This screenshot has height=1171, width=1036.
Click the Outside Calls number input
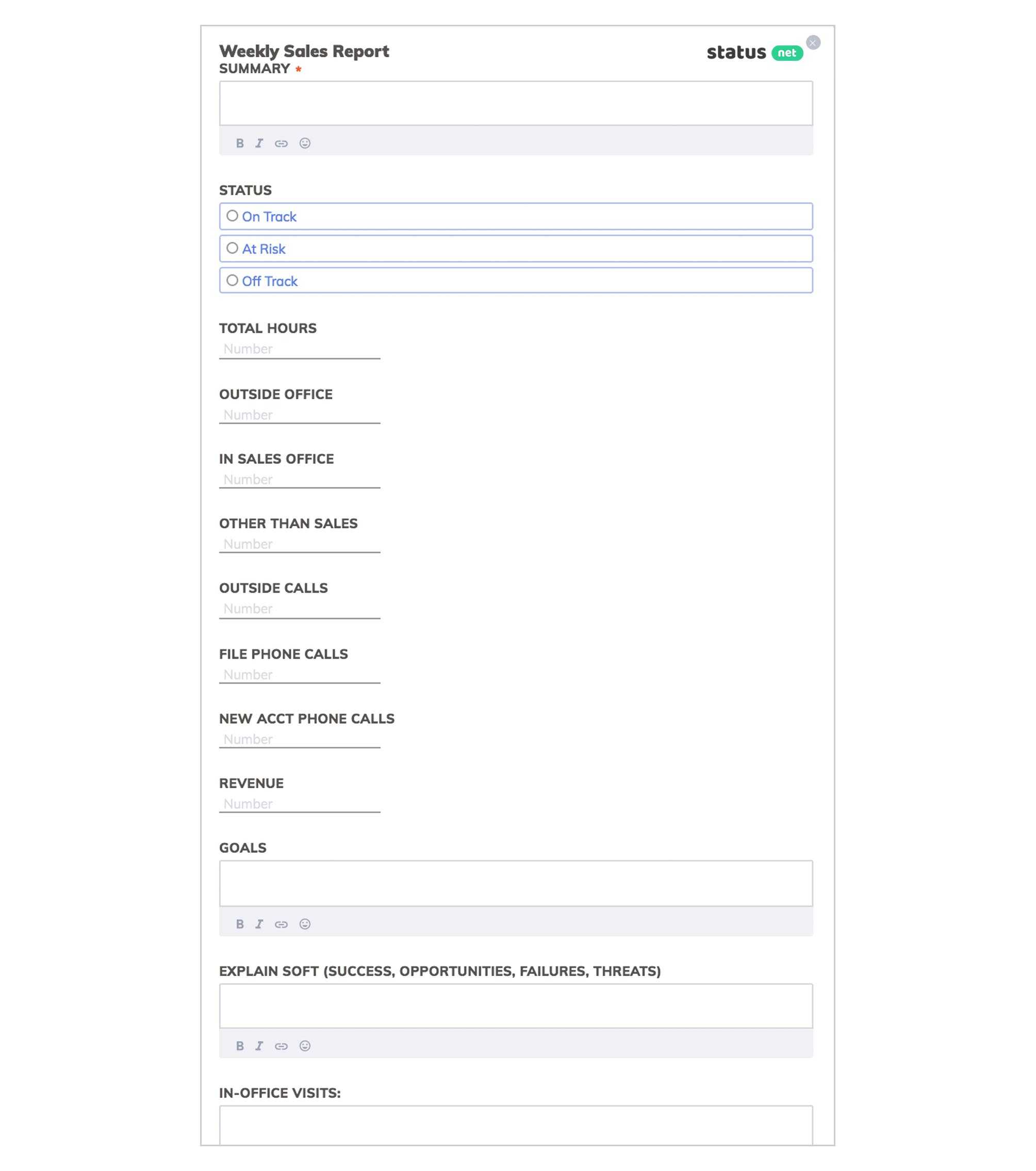pyautogui.click(x=300, y=608)
